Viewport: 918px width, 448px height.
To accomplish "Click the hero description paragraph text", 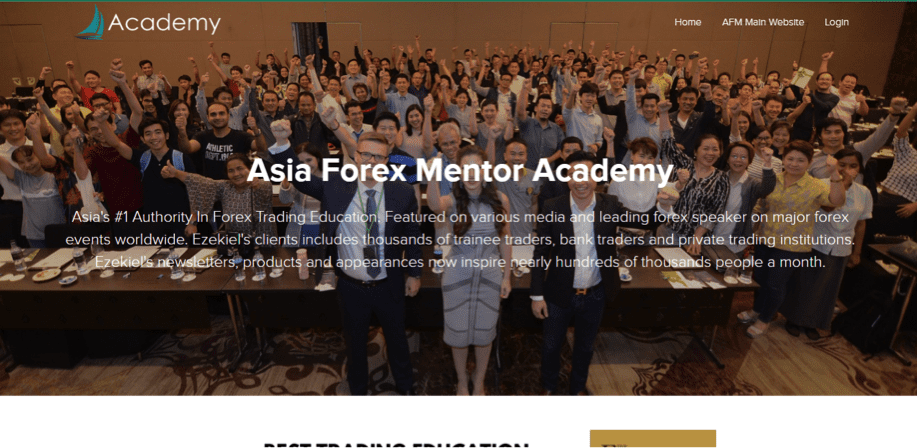I will coord(460,240).
